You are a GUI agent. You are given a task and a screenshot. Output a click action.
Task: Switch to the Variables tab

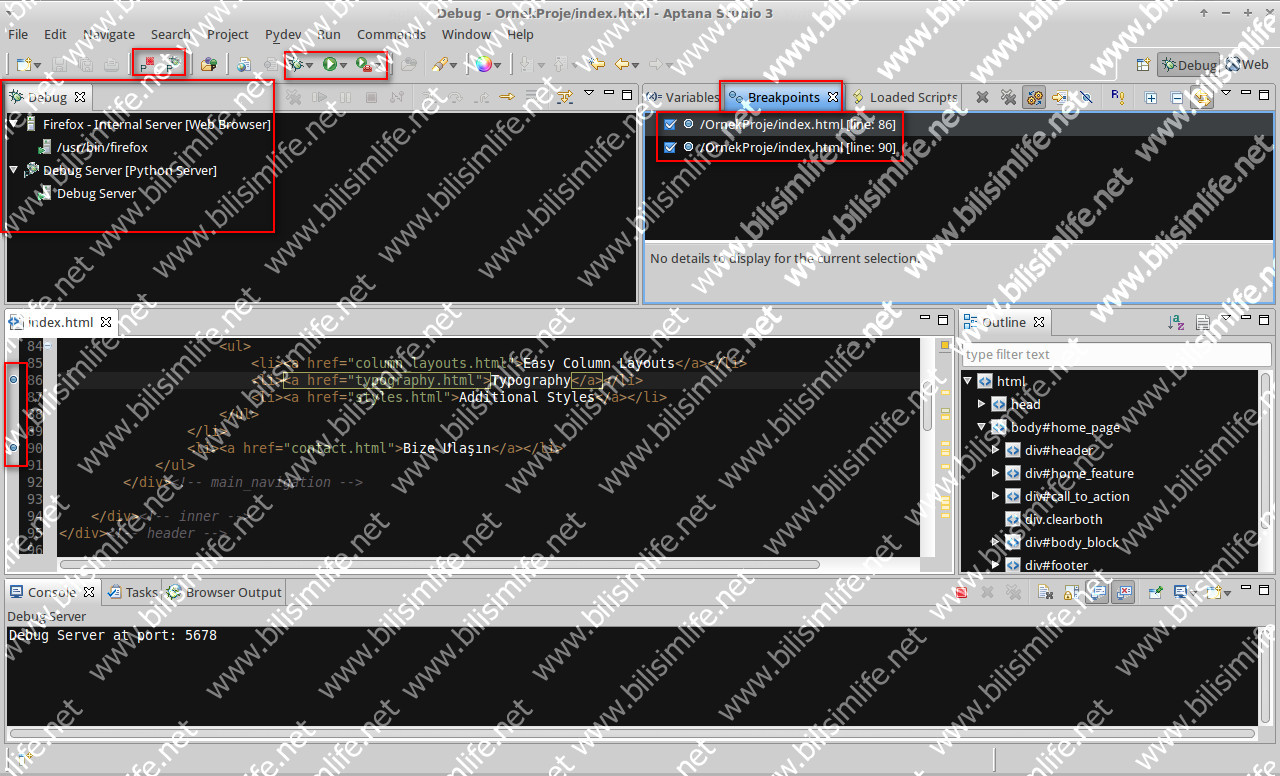coord(683,97)
